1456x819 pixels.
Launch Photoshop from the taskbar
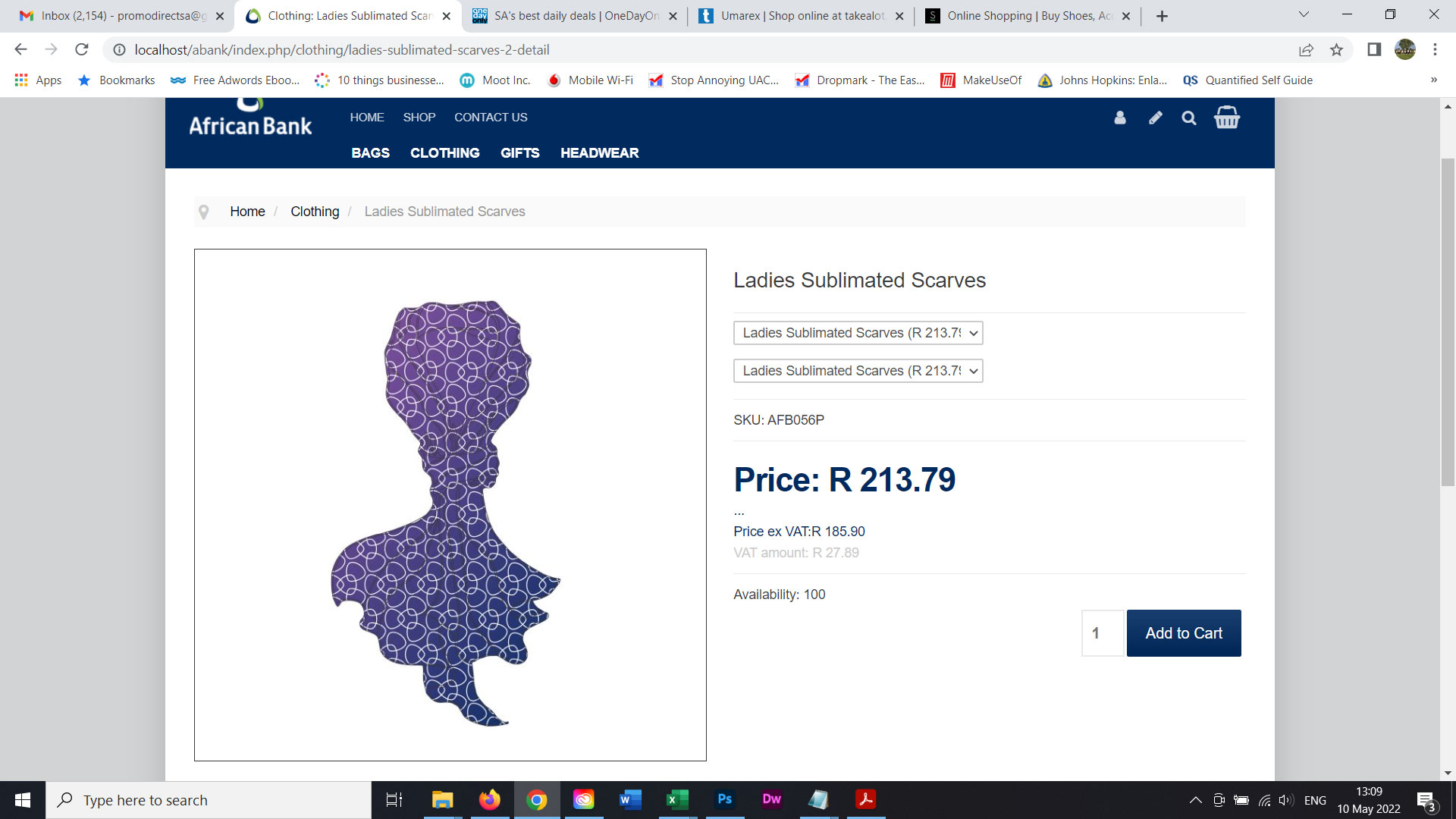pyautogui.click(x=724, y=799)
